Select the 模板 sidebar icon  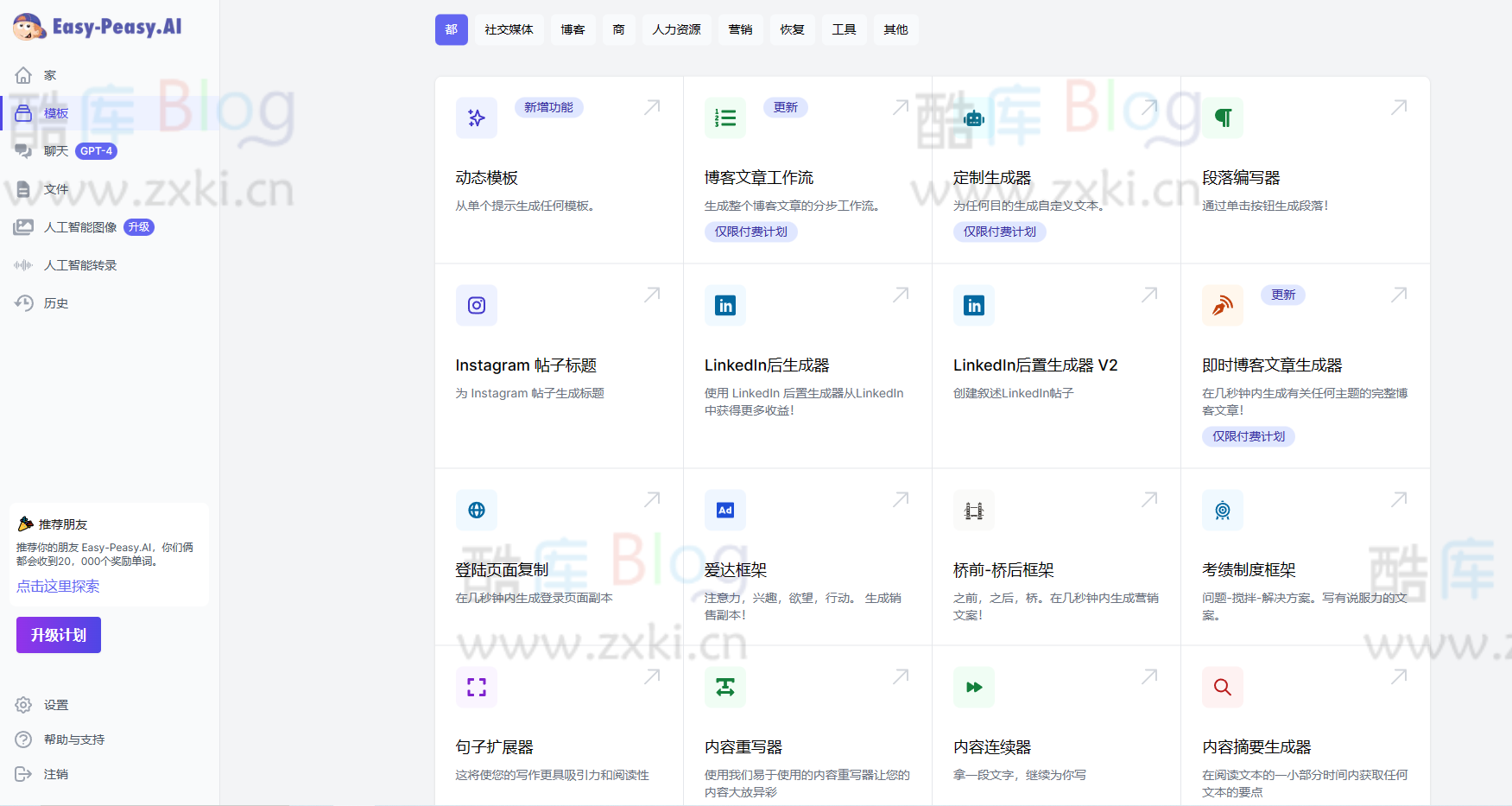tap(23, 112)
